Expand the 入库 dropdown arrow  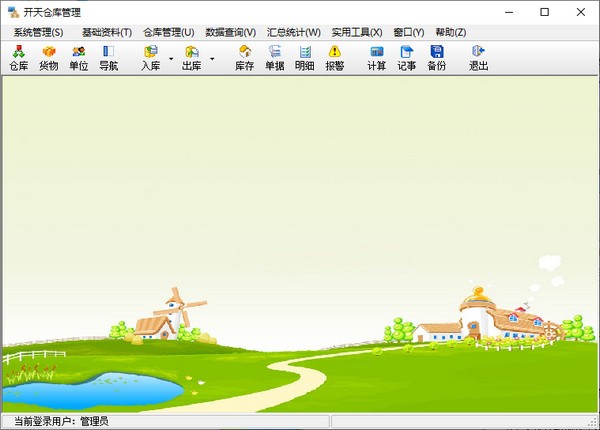pyautogui.click(x=171, y=59)
